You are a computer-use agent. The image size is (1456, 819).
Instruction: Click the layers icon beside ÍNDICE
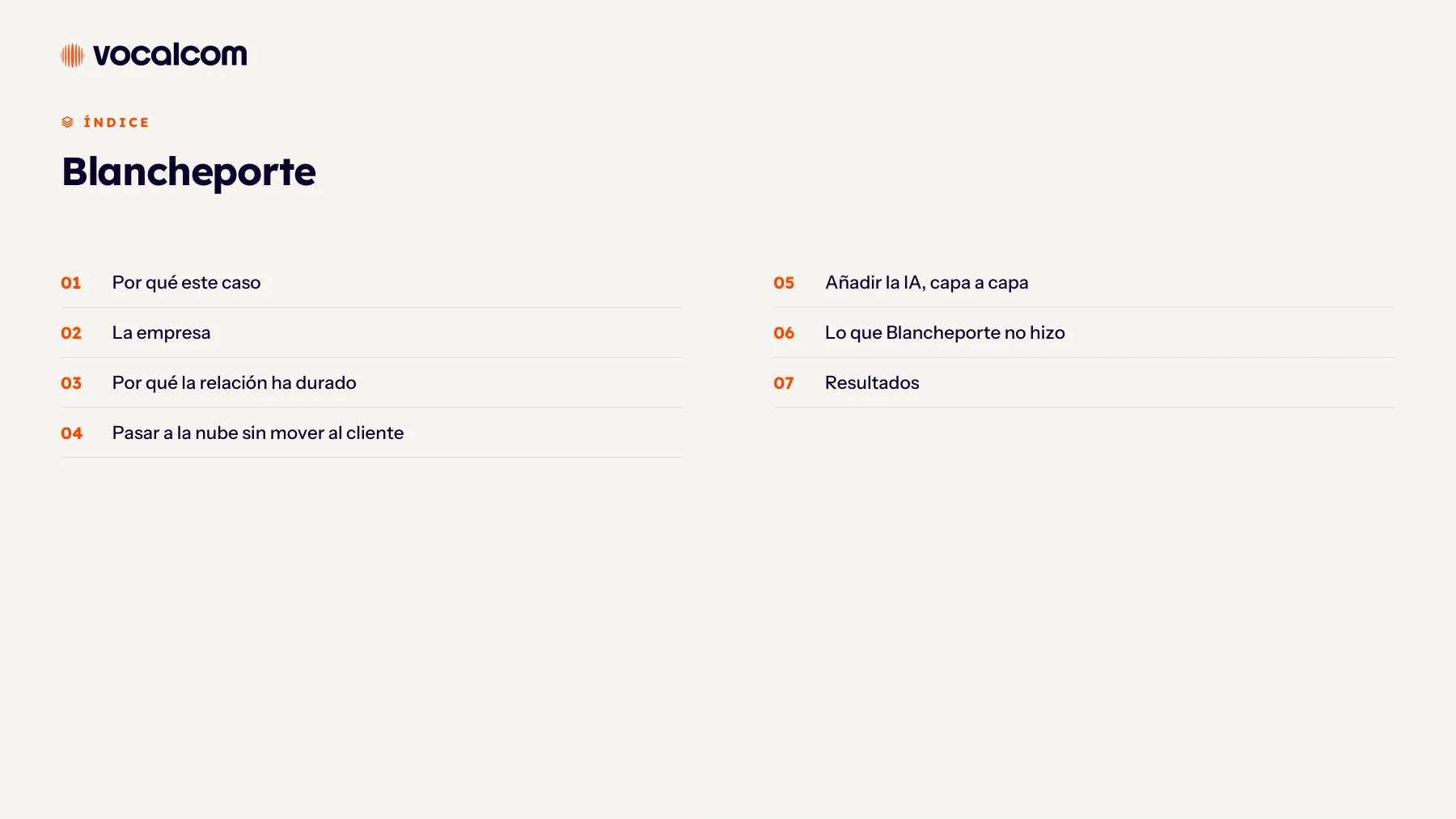point(68,122)
